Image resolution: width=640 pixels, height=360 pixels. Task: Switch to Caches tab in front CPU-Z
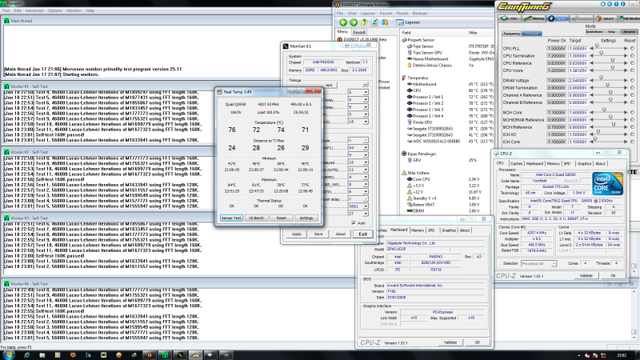516,164
